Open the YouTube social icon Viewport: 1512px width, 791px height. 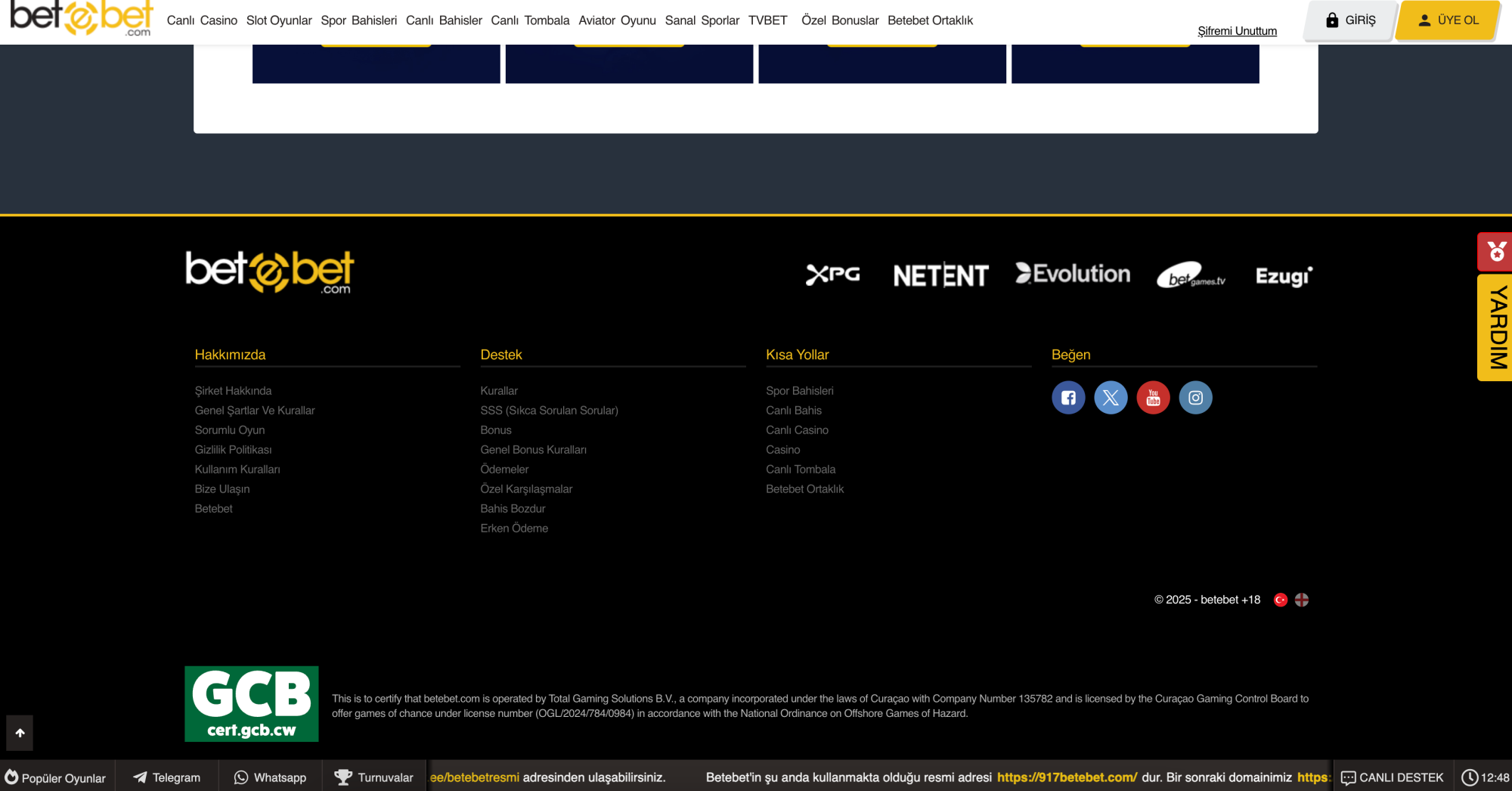(x=1153, y=398)
